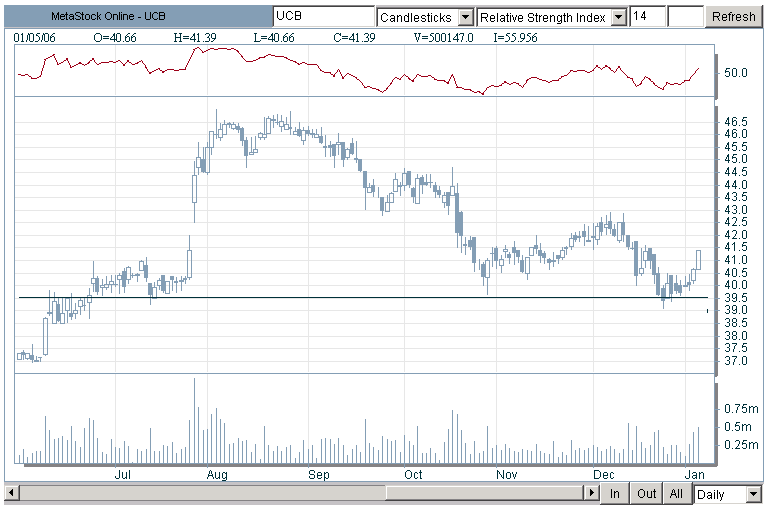Click the date readout 01/05/06
The width and height of the screenshot is (769, 509).
[34, 38]
